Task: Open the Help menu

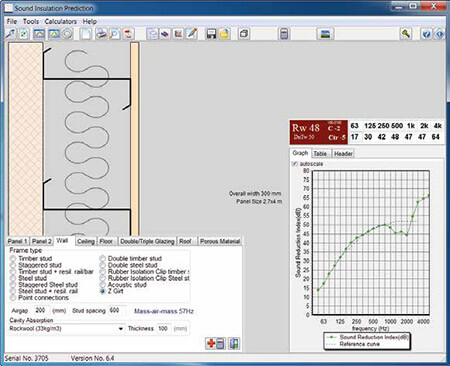Action: tap(90, 21)
